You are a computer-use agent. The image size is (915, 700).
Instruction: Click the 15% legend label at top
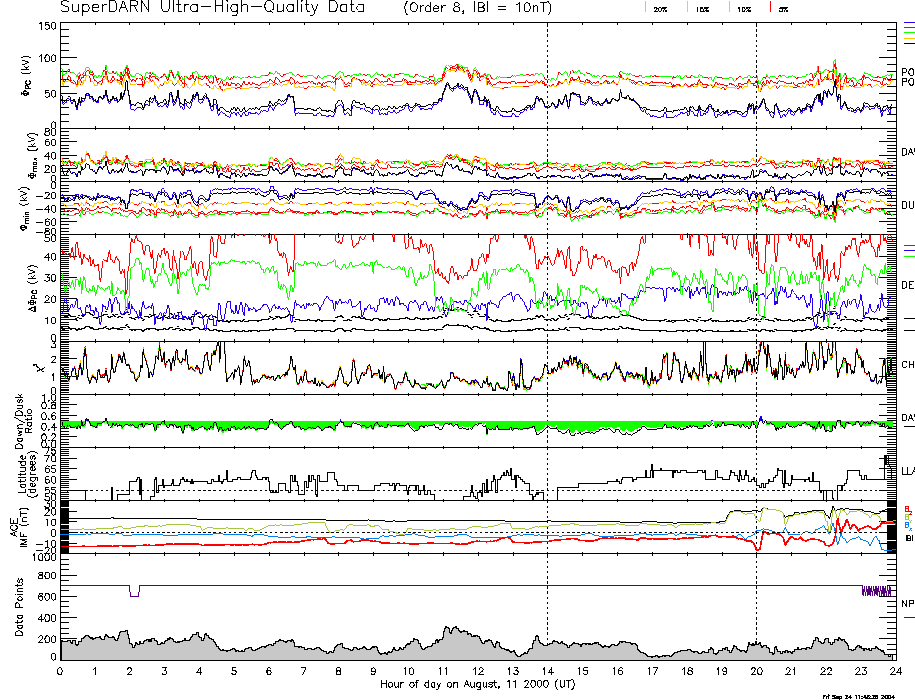(x=703, y=8)
